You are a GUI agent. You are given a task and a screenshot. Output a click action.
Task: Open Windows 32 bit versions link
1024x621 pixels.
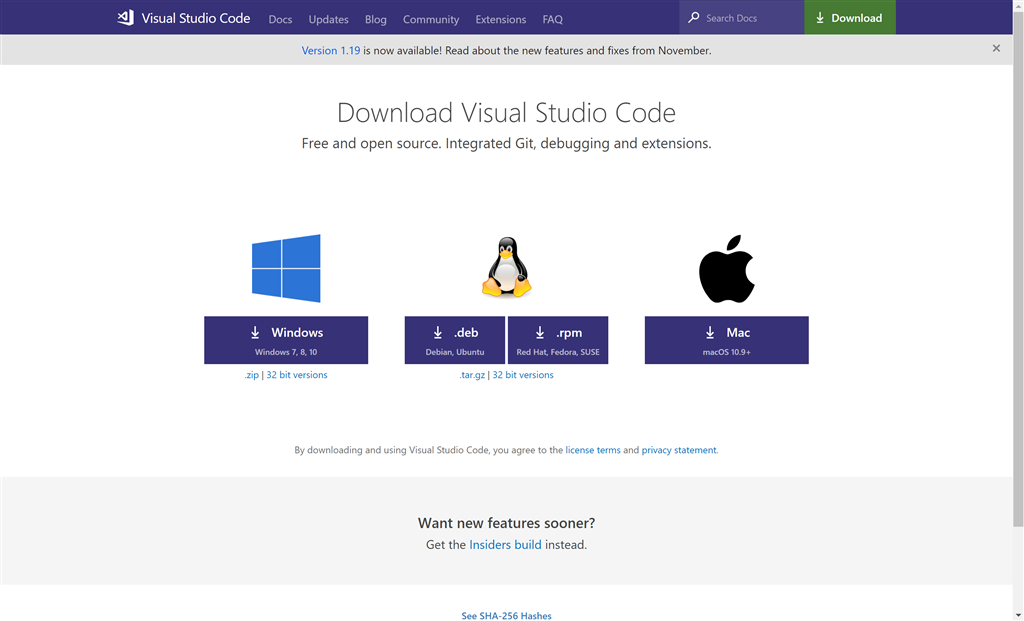[296, 375]
